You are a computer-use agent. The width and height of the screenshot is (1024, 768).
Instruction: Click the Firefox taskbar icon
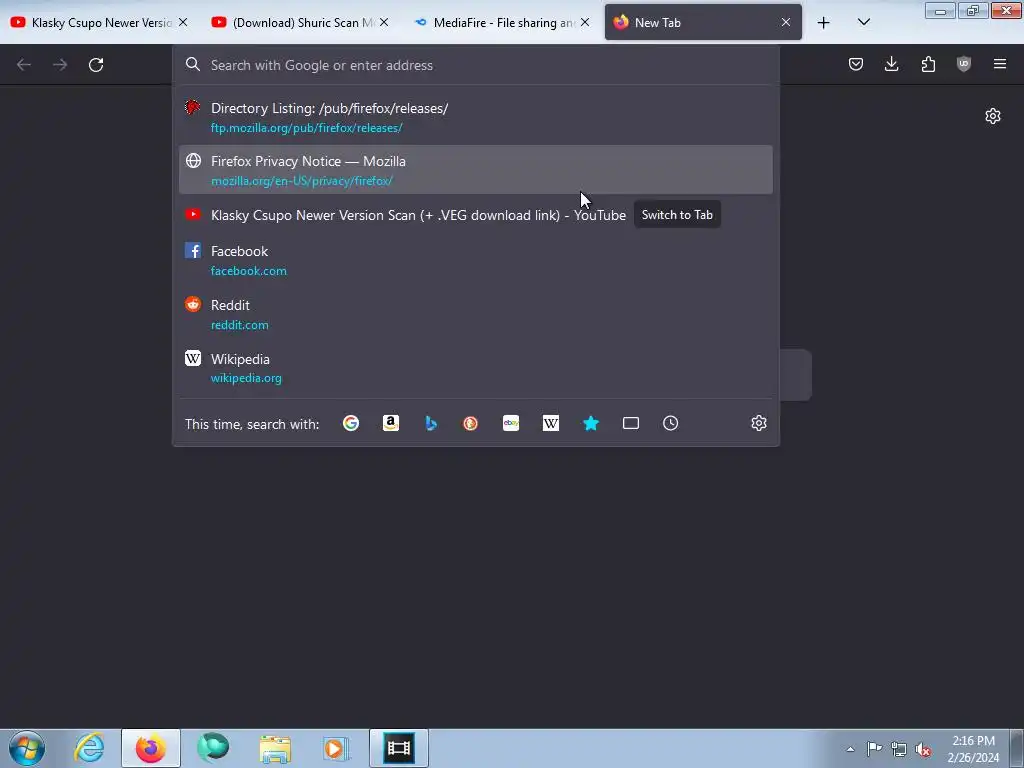point(151,748)
